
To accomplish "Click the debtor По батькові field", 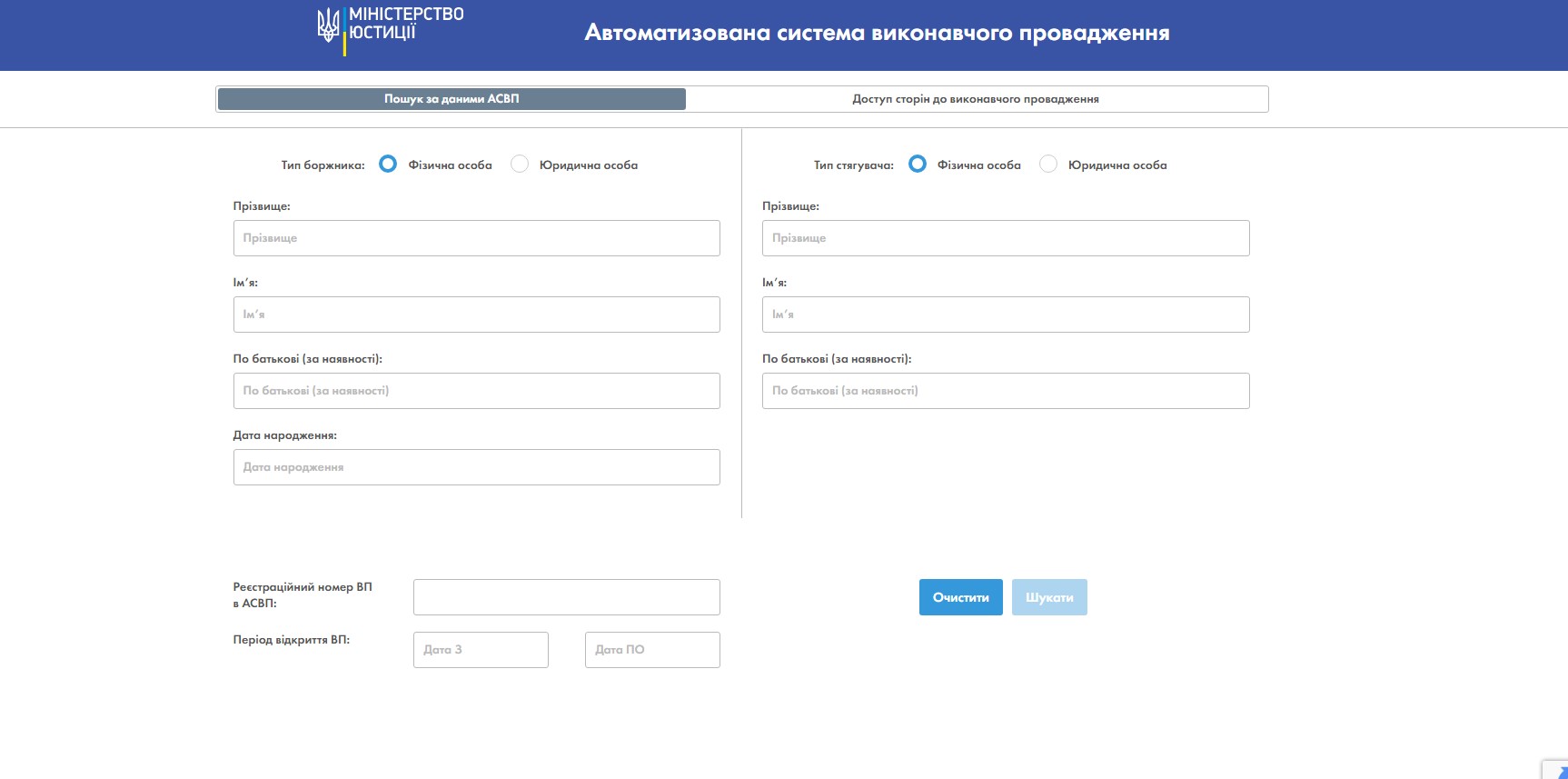I will tap(476, 391).
